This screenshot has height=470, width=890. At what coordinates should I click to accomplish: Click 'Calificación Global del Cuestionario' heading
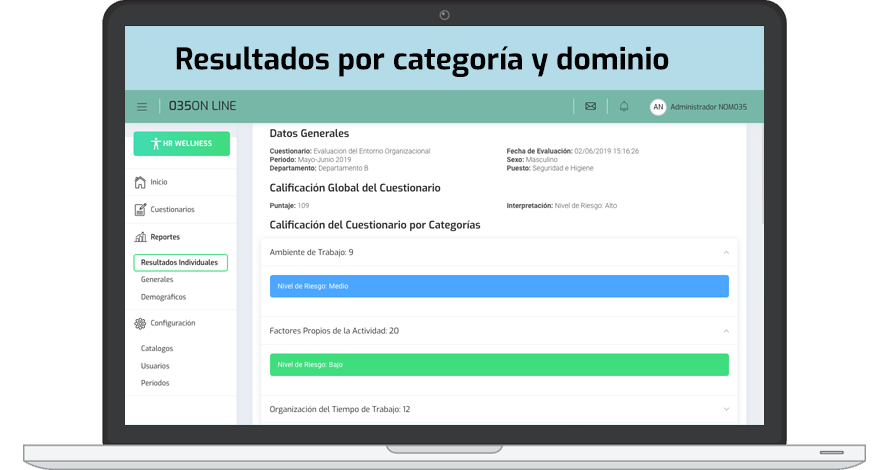355,188
